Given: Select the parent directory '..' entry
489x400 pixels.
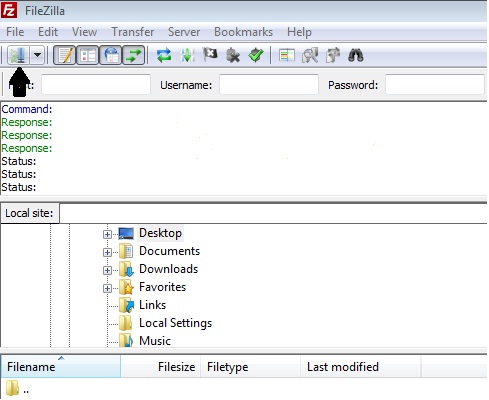Looking at the screenshot, I should (17, 389).
